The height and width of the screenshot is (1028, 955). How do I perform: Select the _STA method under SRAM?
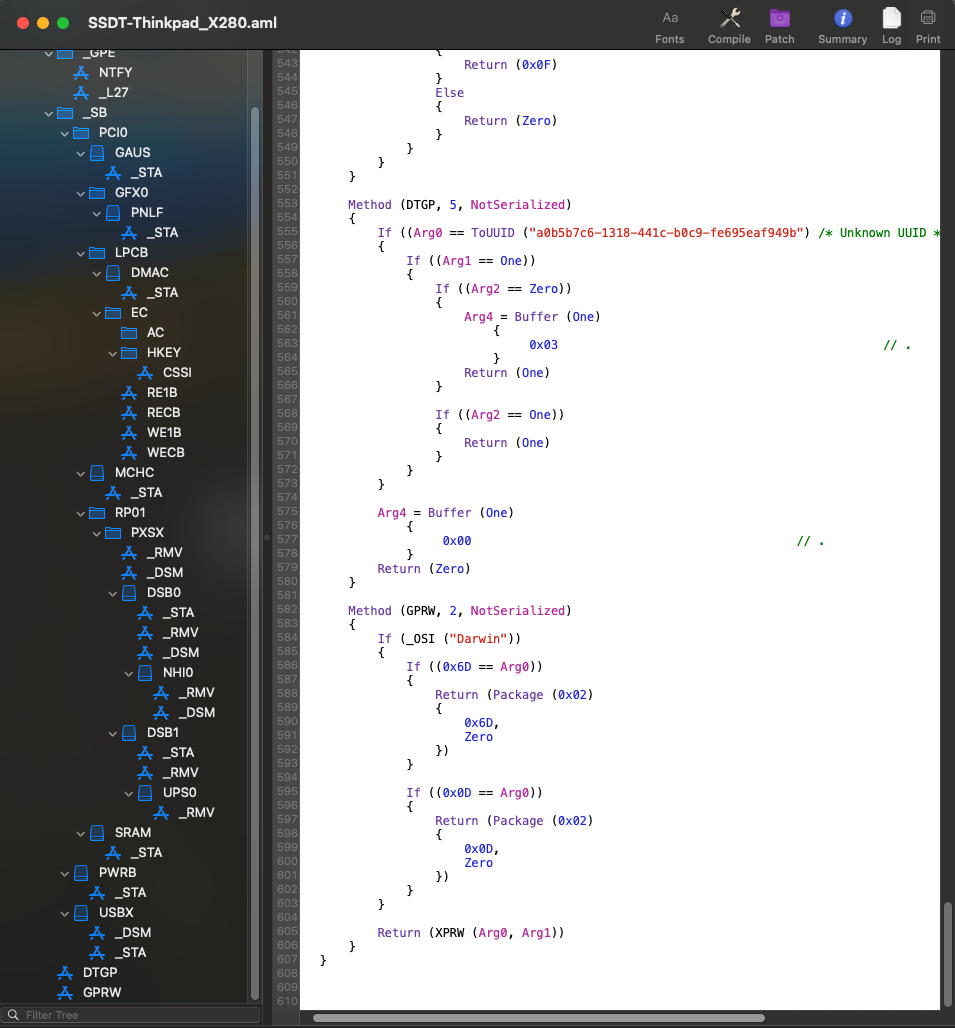pos(146,853)
